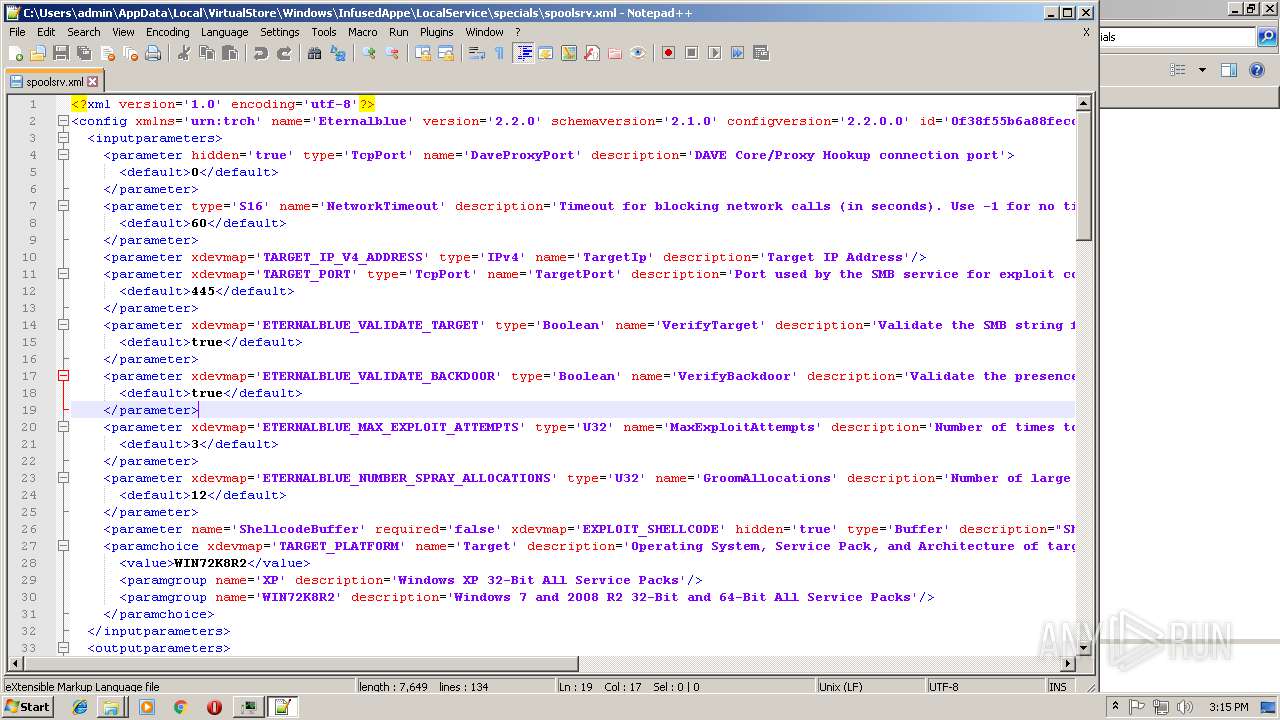The height and width of the screenshot is (720, 1280).
Task: Click the Stop Recording macro icon
Action: coord(691,53)
